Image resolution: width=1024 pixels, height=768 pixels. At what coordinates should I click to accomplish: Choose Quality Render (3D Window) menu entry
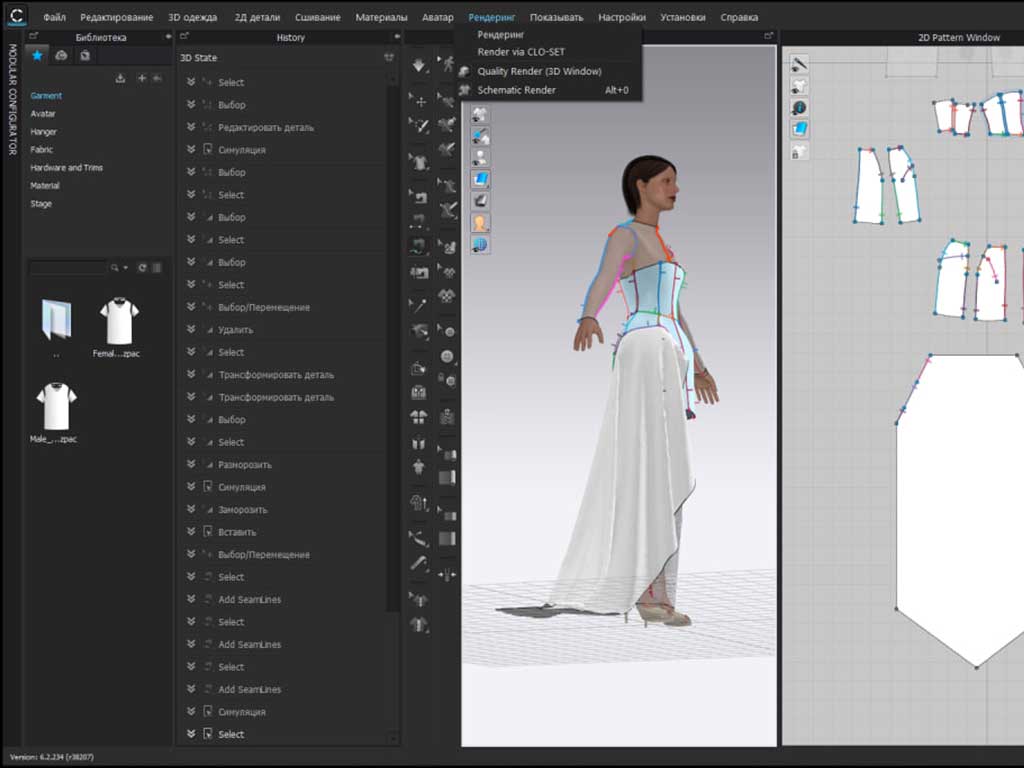[539, 71]
